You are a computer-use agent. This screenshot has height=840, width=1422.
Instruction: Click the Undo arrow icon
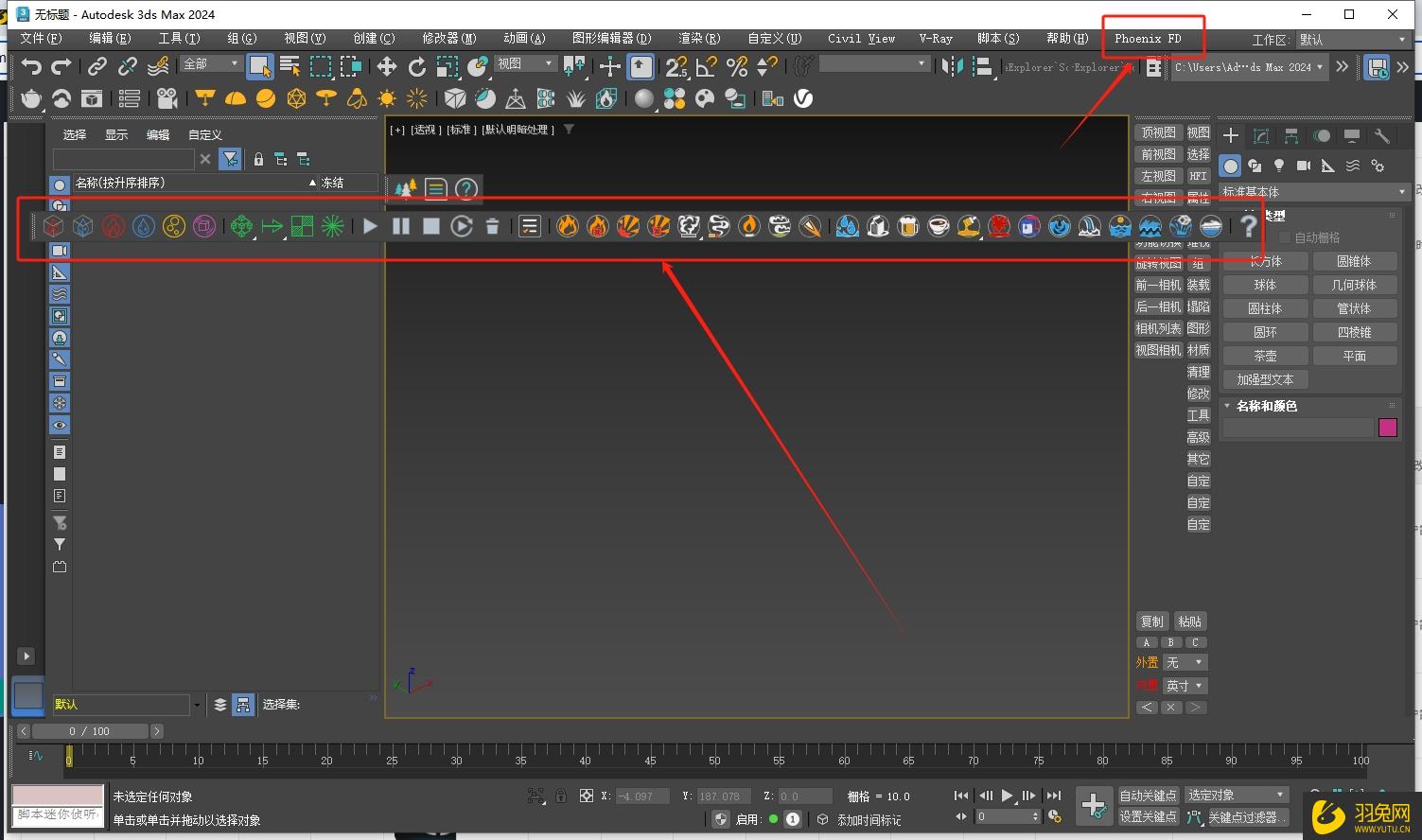(32, 66)
